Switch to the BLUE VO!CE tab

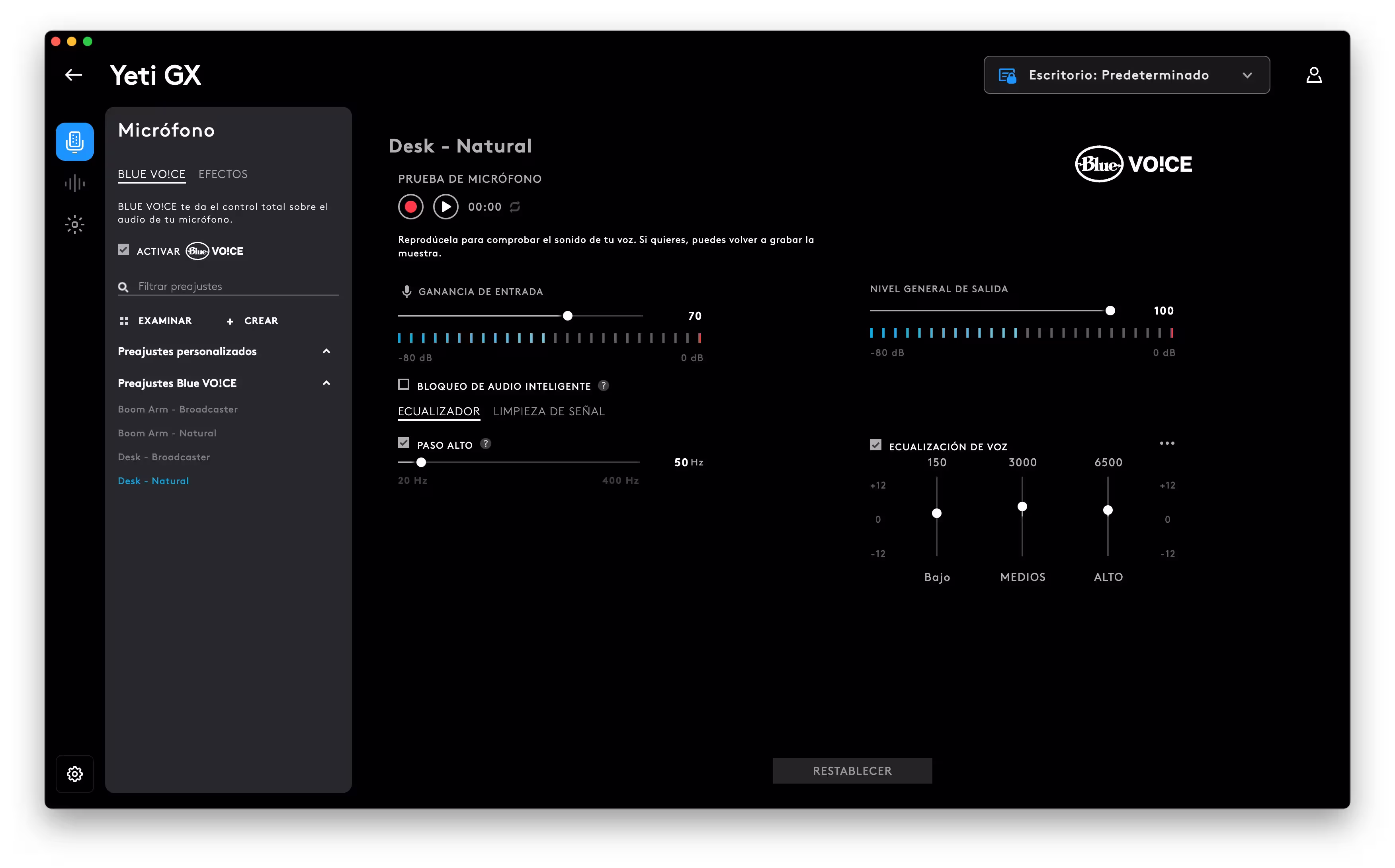[x=152, y=174]
